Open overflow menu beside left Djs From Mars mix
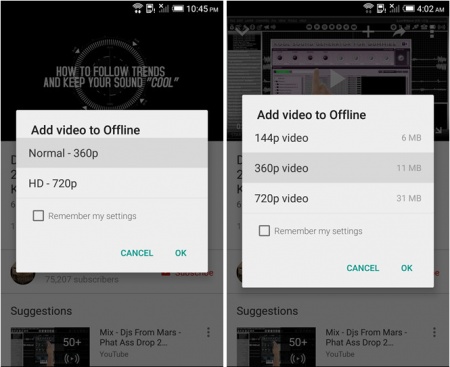The width and height of the screenshot is (450, 367). [208, 332]
